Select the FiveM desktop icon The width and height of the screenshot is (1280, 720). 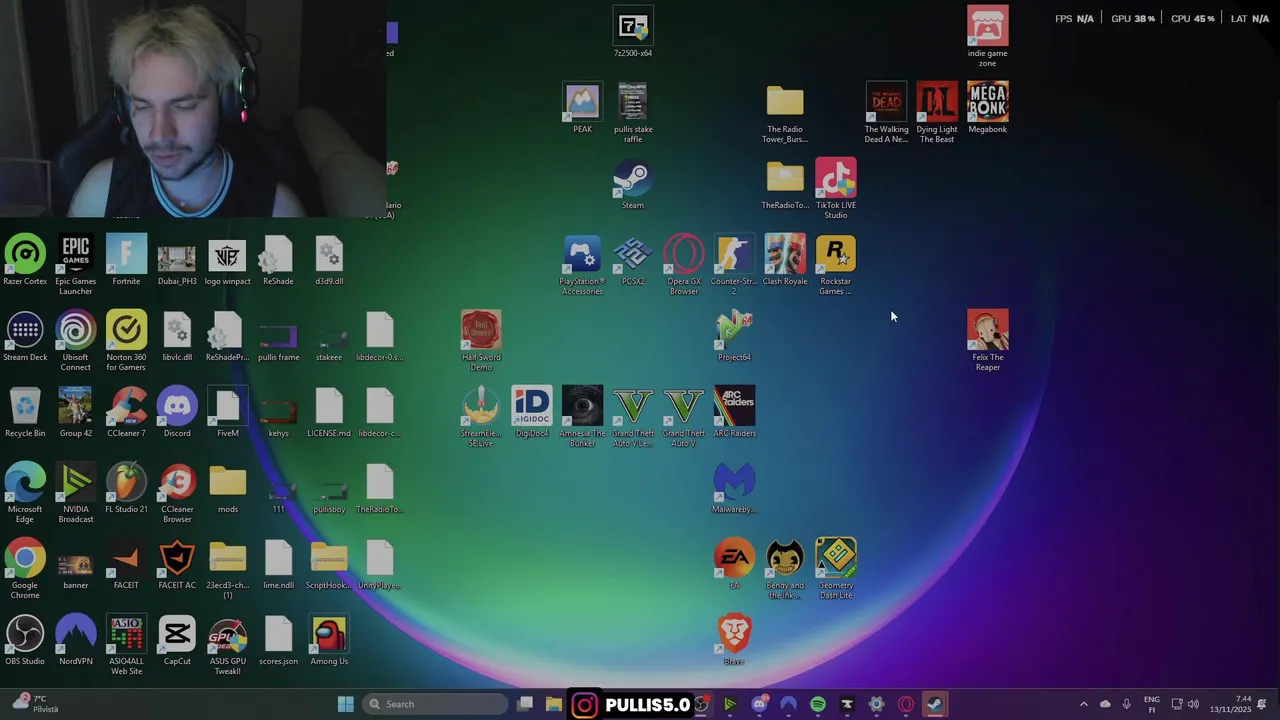pos(228,414)
